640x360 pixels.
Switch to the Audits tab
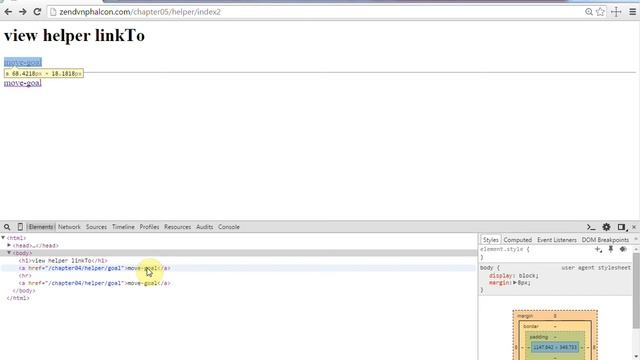[x=204, y=227]
